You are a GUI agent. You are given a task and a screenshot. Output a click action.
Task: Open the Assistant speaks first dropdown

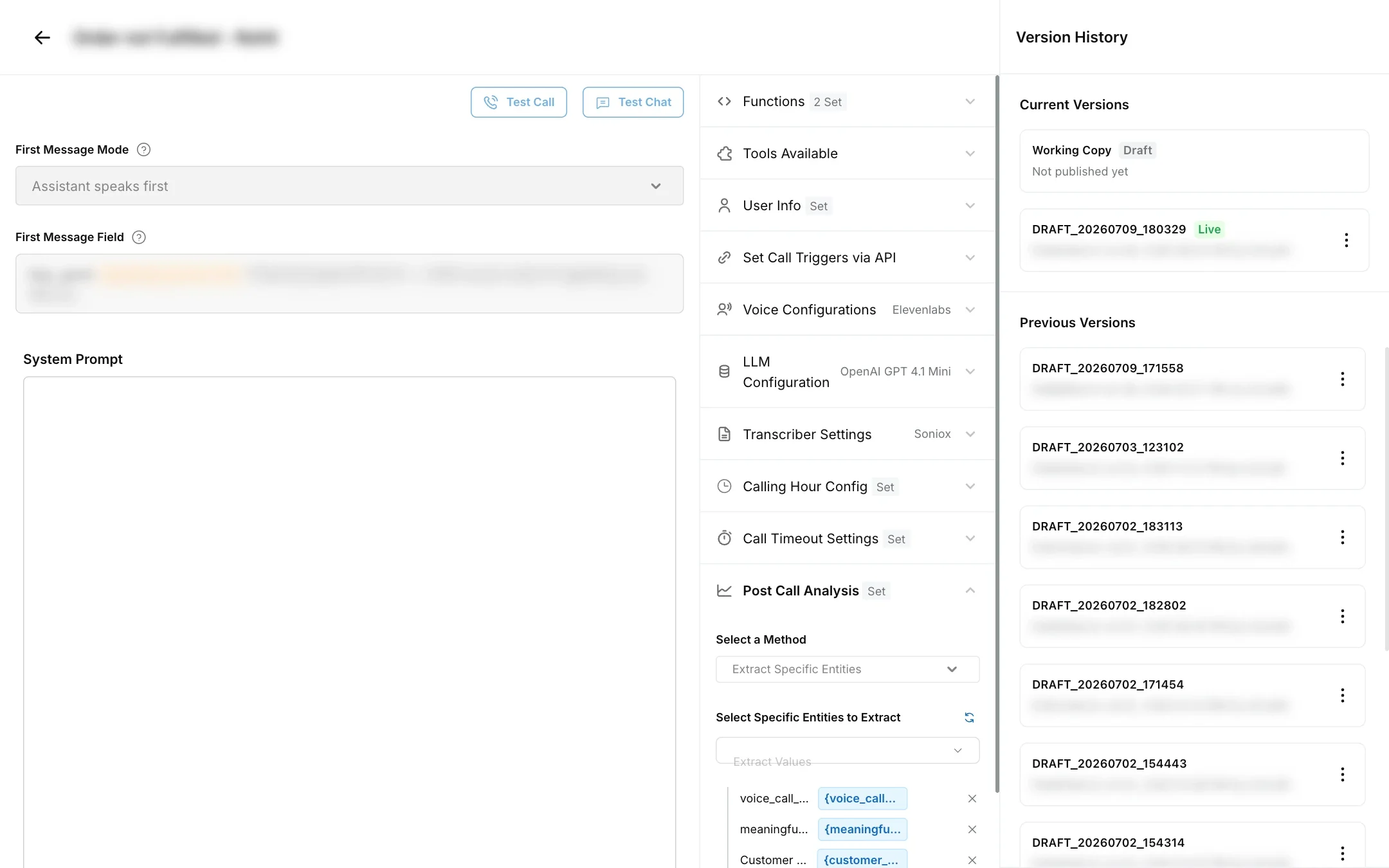(349, 186)
